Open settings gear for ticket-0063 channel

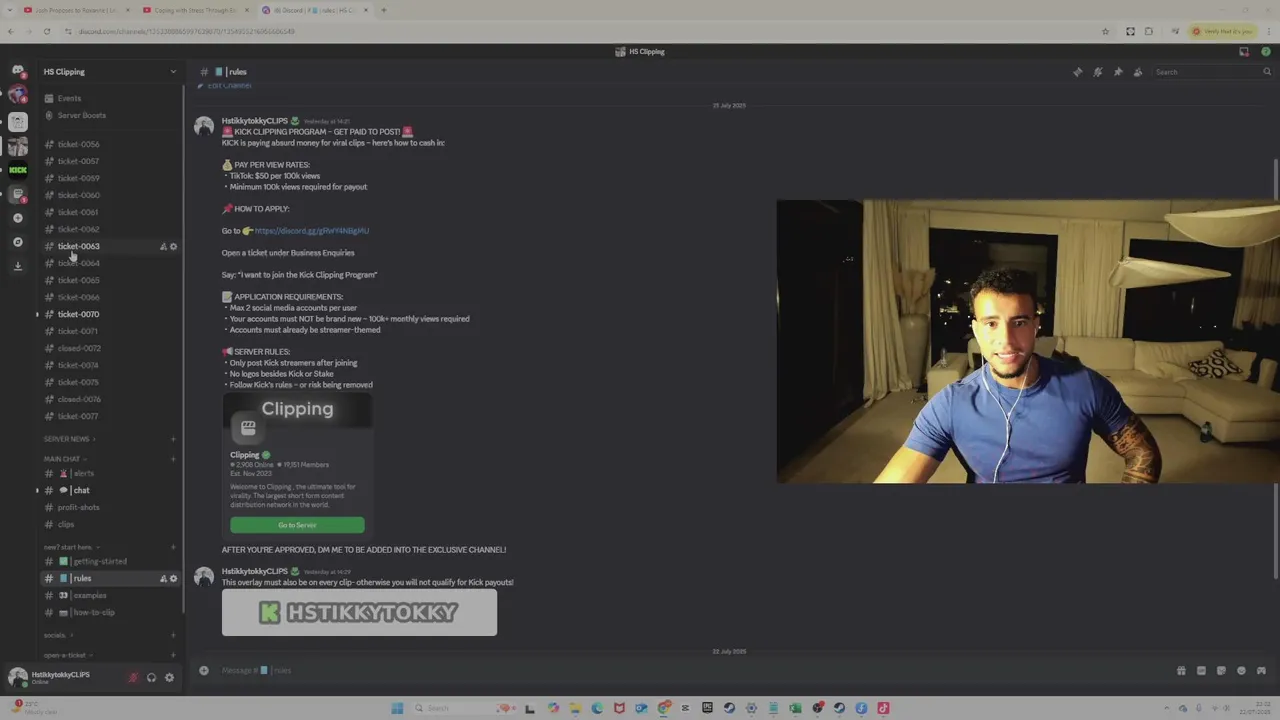pos(173,246)
